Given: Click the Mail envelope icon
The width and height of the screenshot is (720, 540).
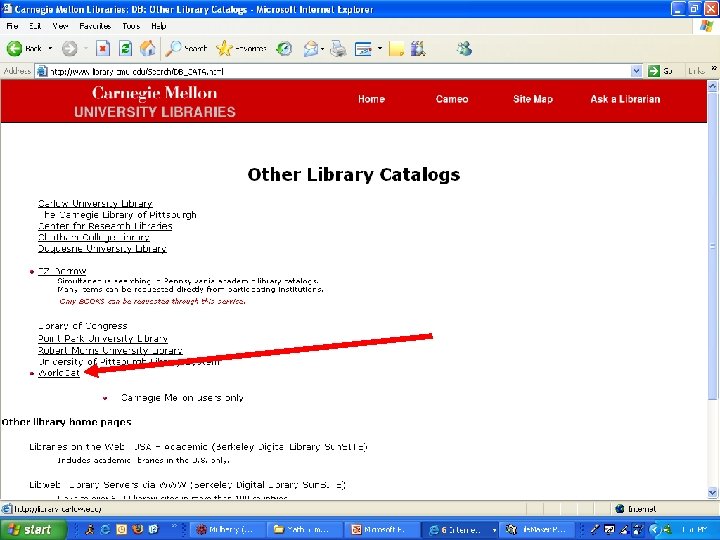Looking at the screenshot, I should pos(310,48).
